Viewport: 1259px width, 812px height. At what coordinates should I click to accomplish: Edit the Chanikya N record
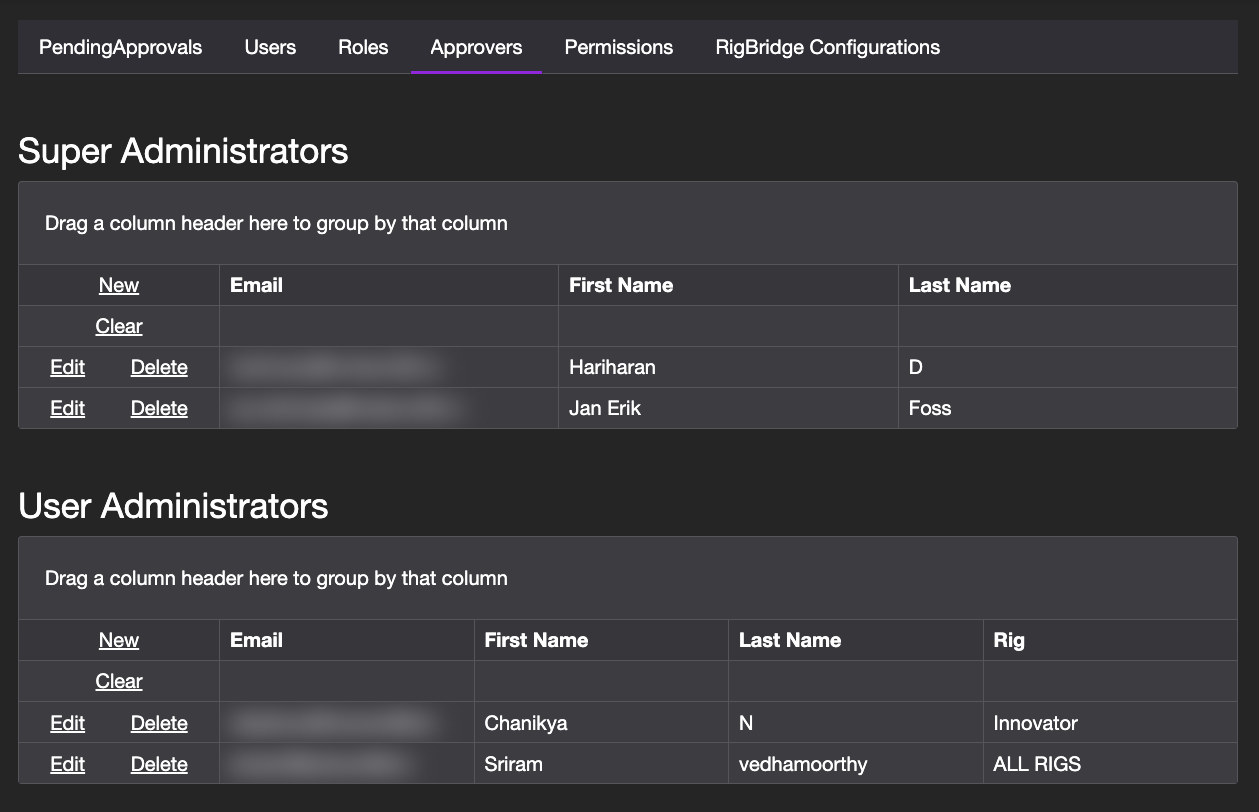pos(67,722)
